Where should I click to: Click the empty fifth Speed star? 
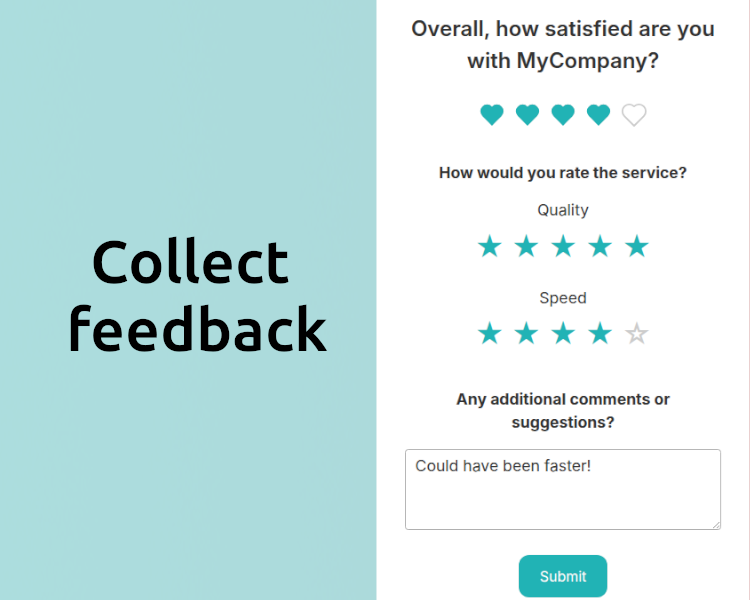(x=637, y=334)
